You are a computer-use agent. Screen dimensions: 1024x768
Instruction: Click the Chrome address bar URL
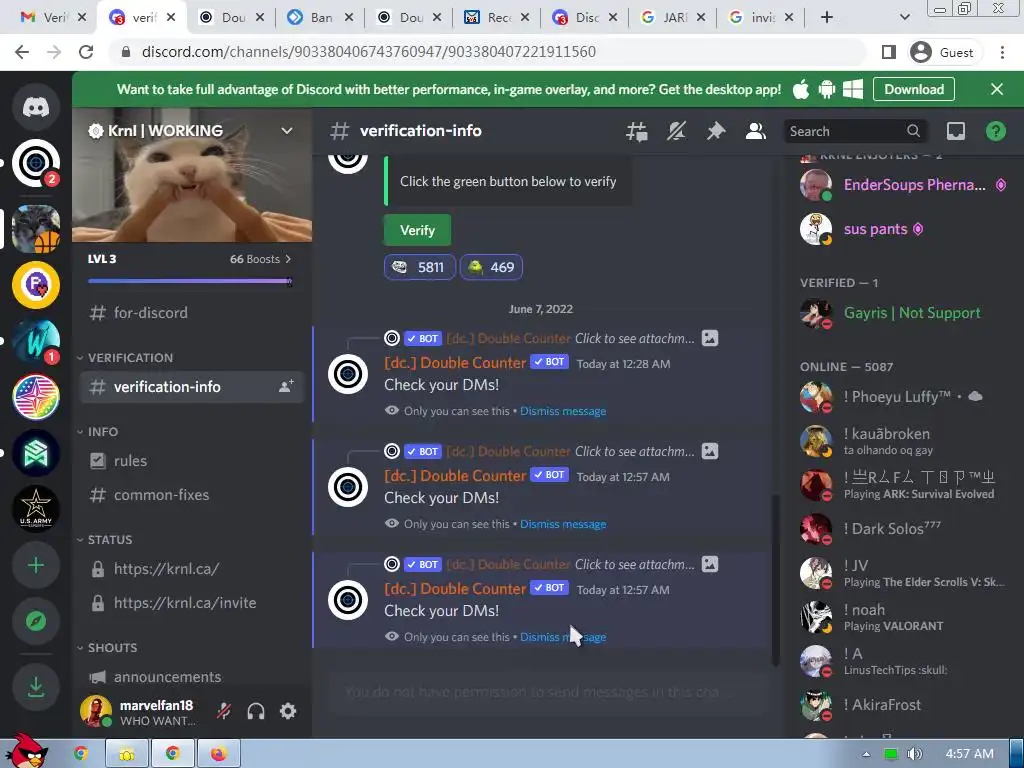point(368,52)
